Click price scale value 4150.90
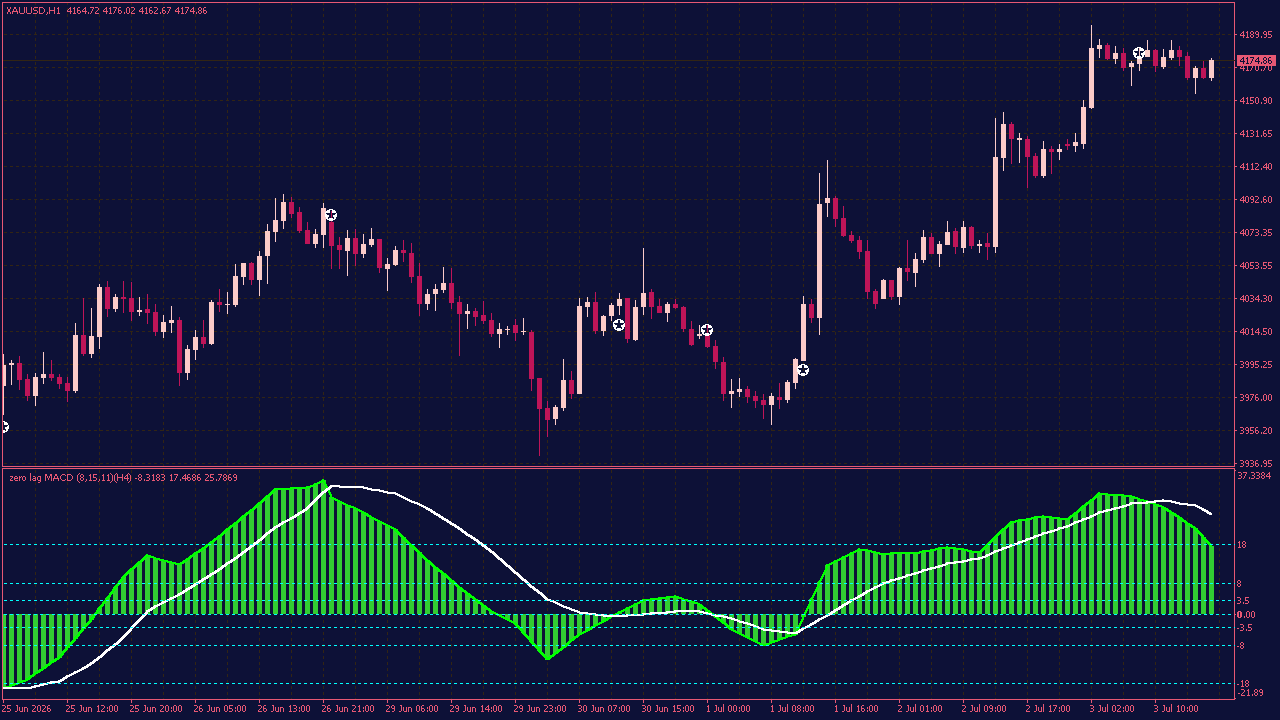1280x720 pixels. tap(1255, 101)
